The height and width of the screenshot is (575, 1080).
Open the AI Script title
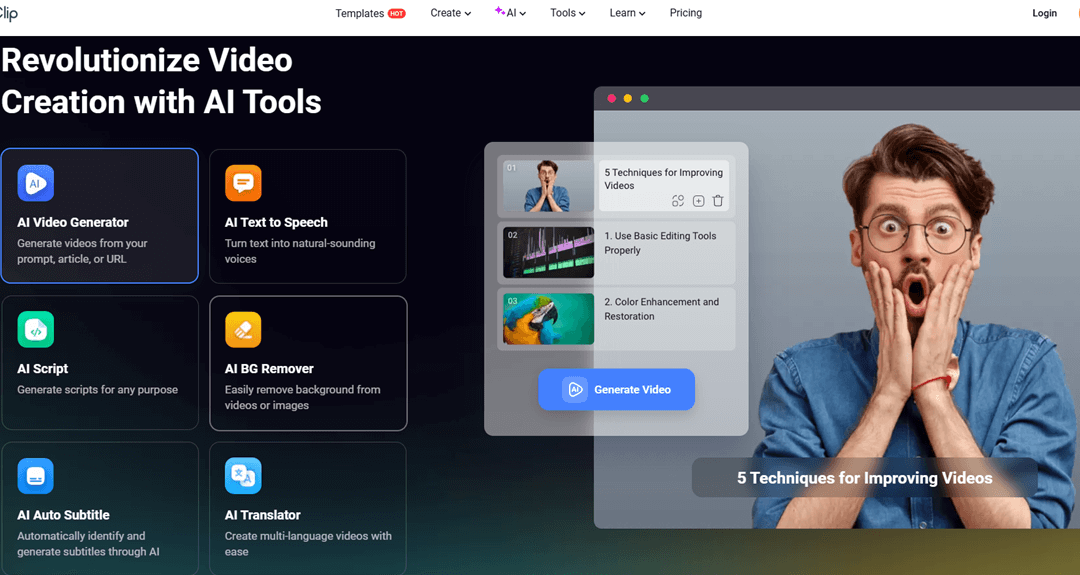click(43, 369)
